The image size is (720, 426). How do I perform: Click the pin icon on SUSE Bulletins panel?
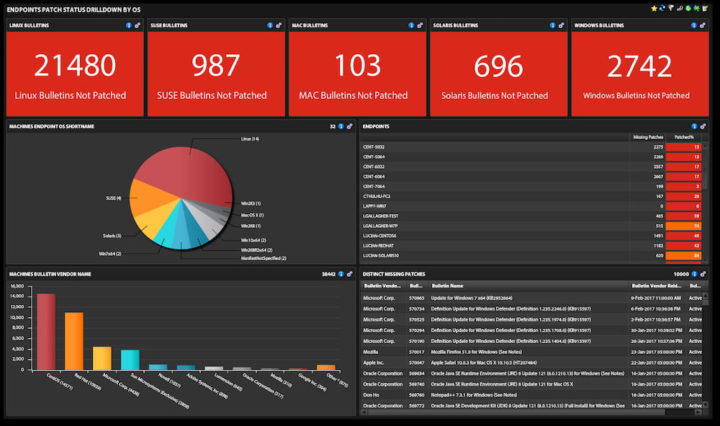tap(278, 25)
